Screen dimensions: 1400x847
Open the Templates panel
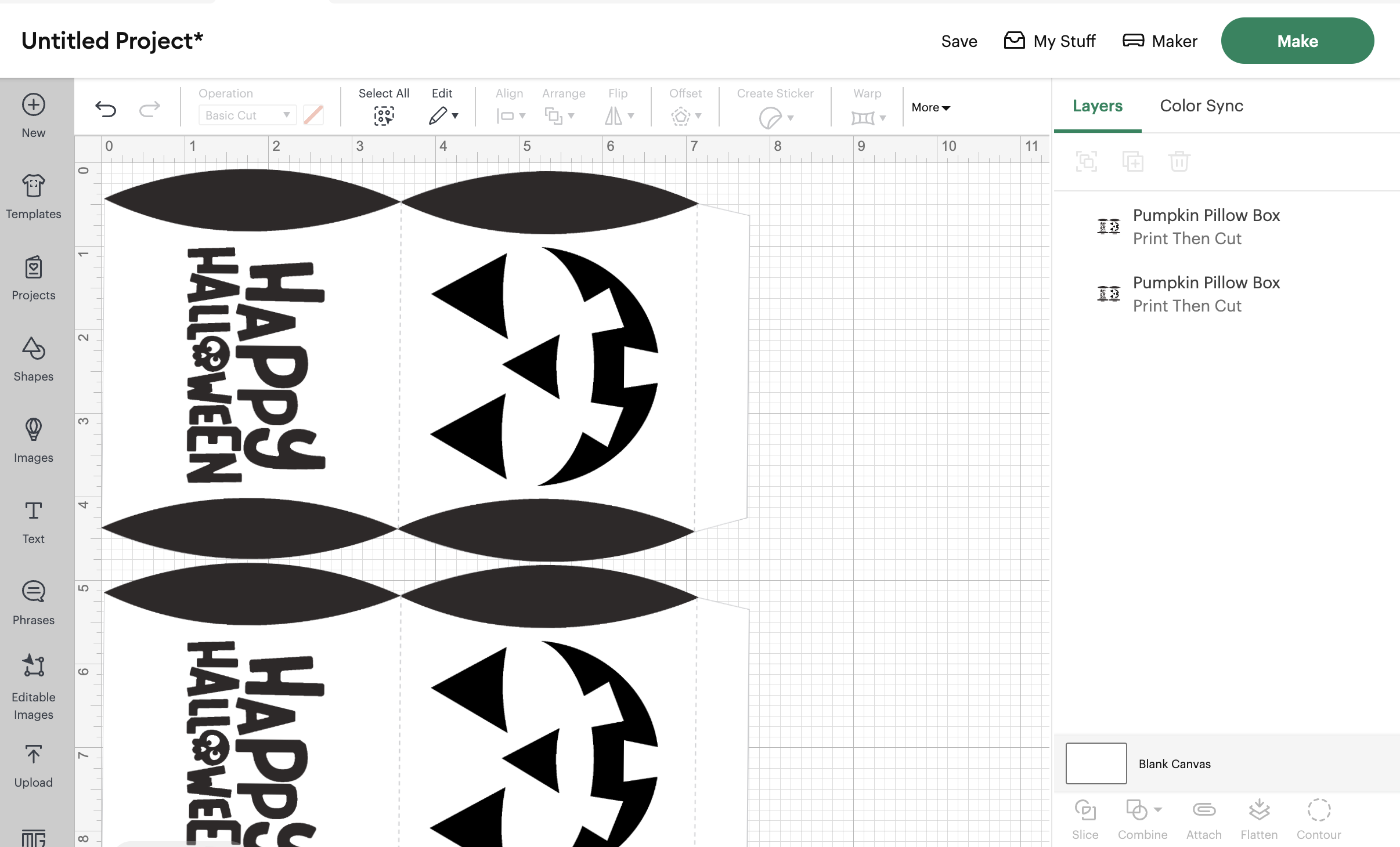click(x=34, y=197)
